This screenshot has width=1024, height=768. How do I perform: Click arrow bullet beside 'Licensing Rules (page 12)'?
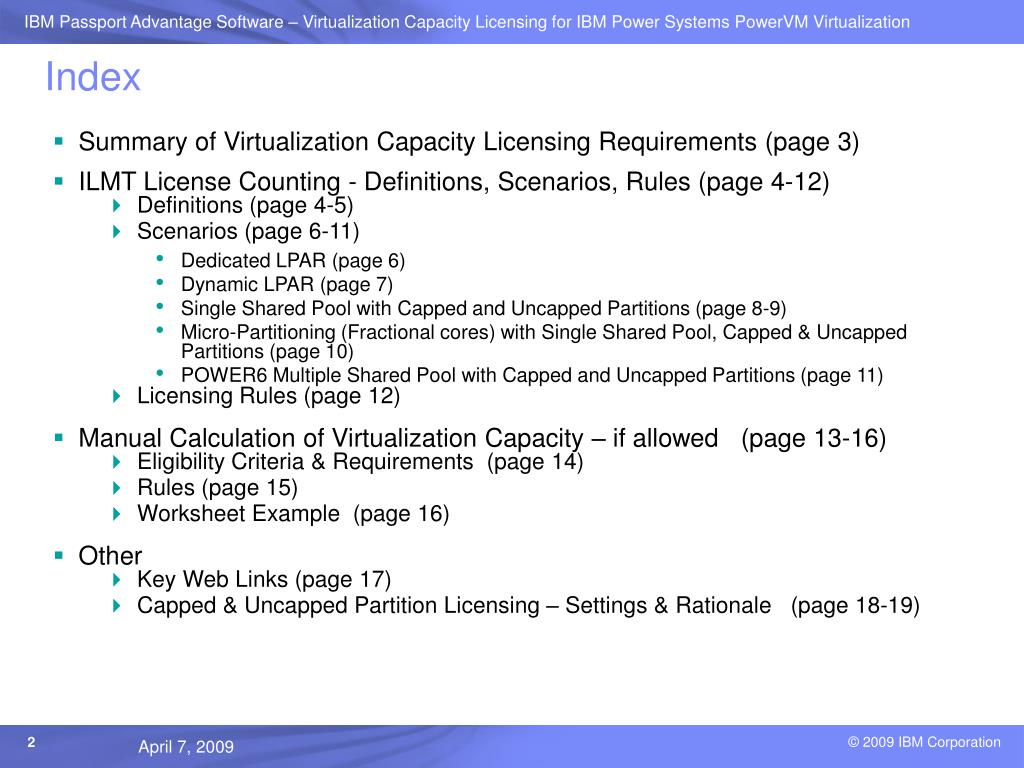117,396
